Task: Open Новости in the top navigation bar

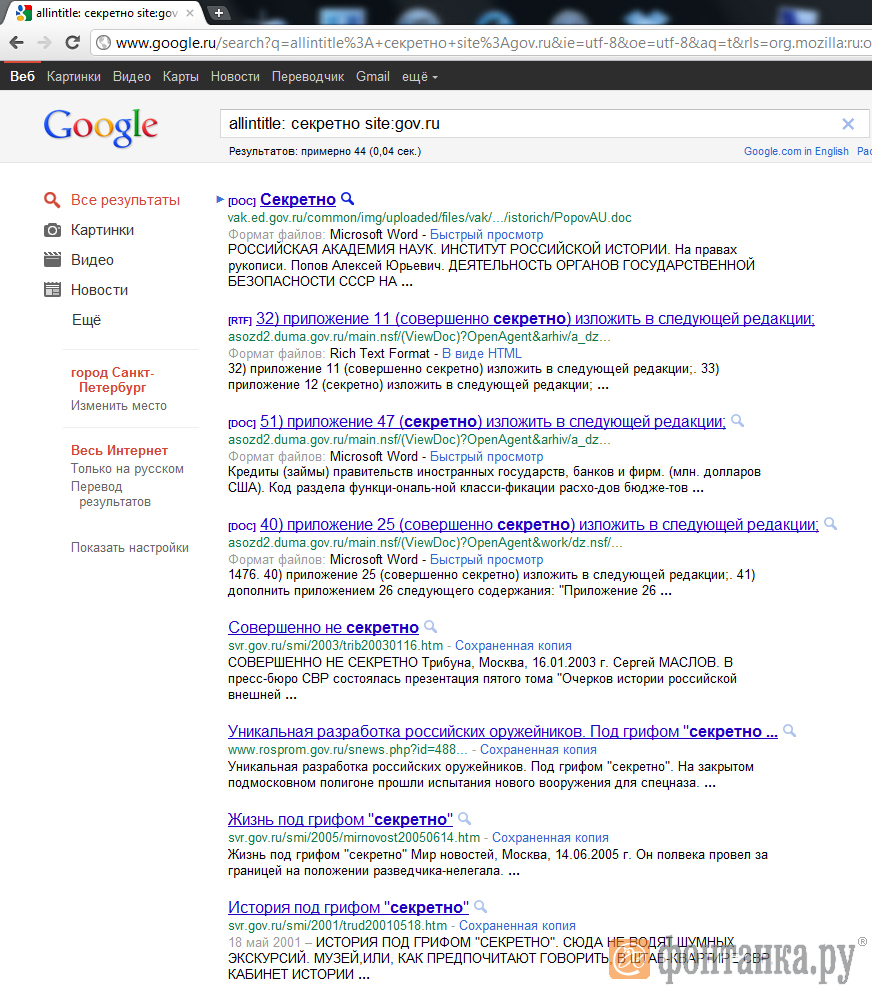Action: click(x=235, y=77)
